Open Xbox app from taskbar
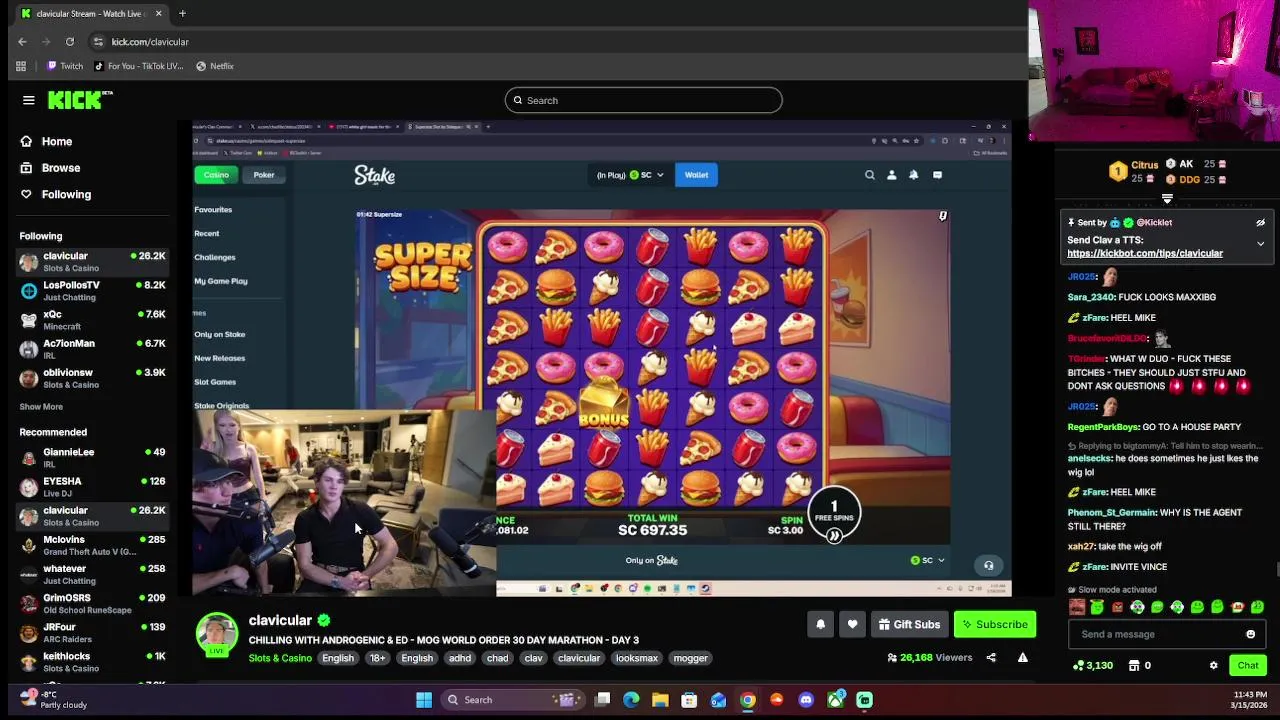The width and height of the screenshot is (1280, 720). tap(835, 700)
